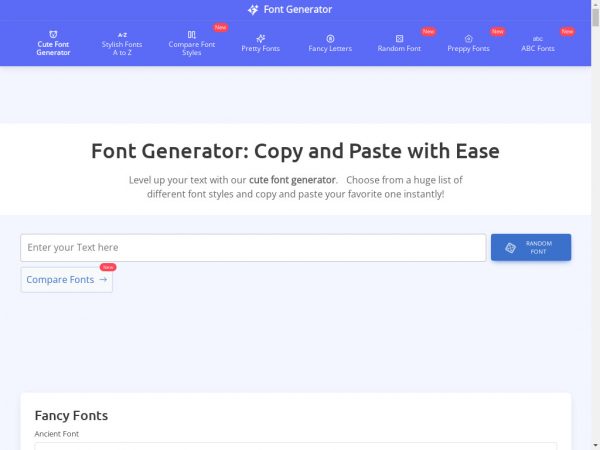Click the dice icon in RANDOM FONT button
This screenshot has width=600, height=450.
(510, 248)
